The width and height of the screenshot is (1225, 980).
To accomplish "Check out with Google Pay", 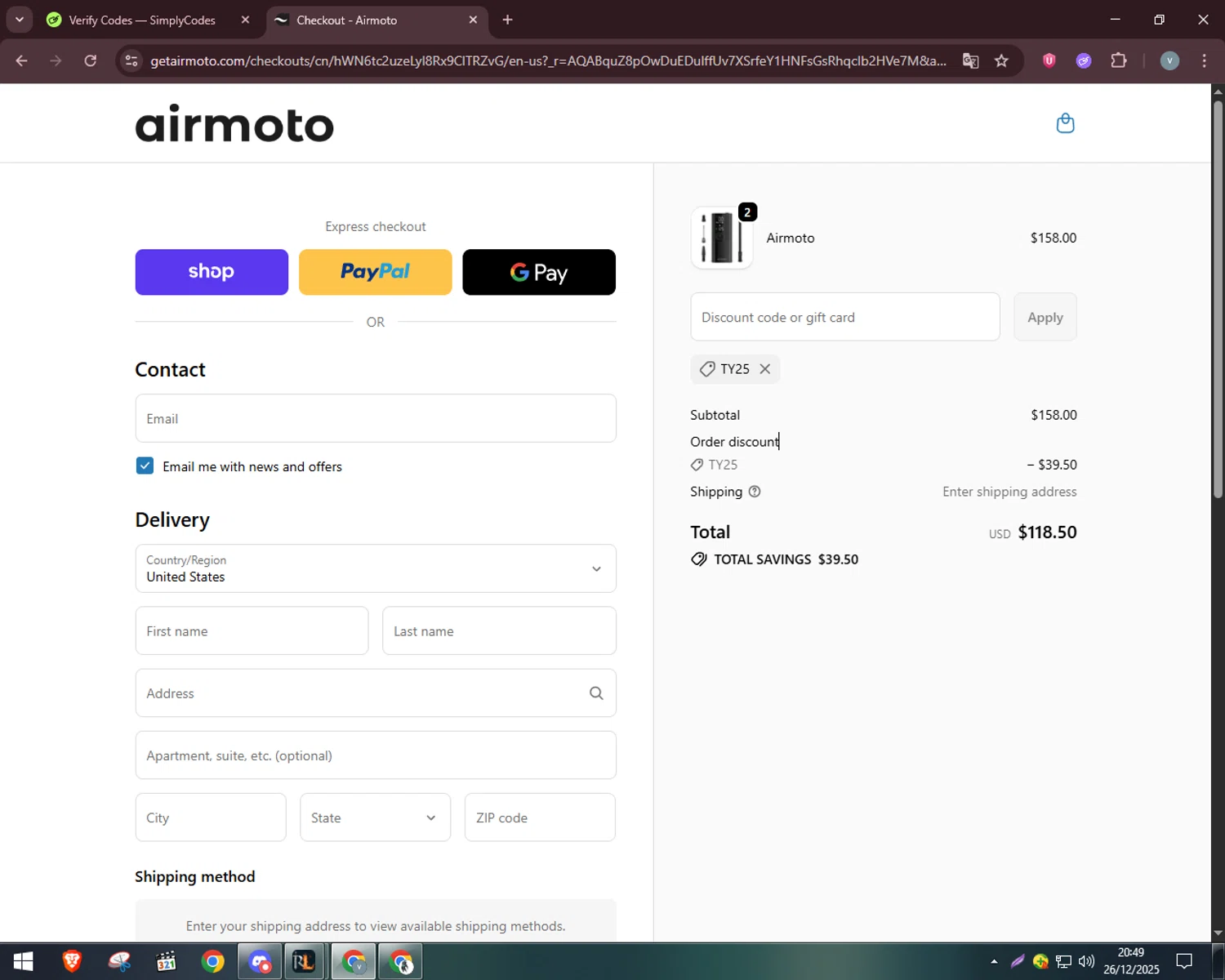I will pos(539,272).
